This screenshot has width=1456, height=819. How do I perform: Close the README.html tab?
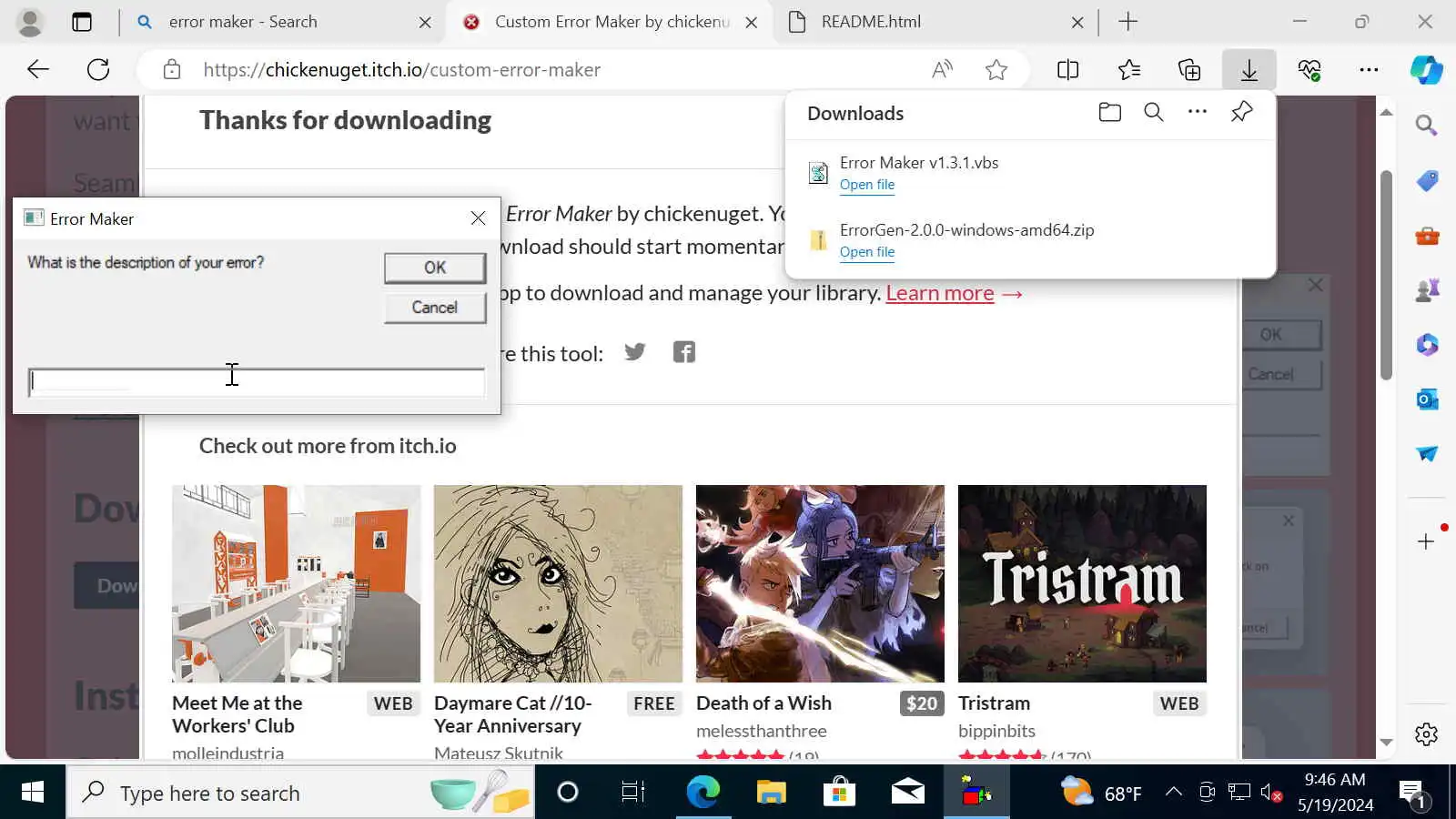(x=1077, y=23)
